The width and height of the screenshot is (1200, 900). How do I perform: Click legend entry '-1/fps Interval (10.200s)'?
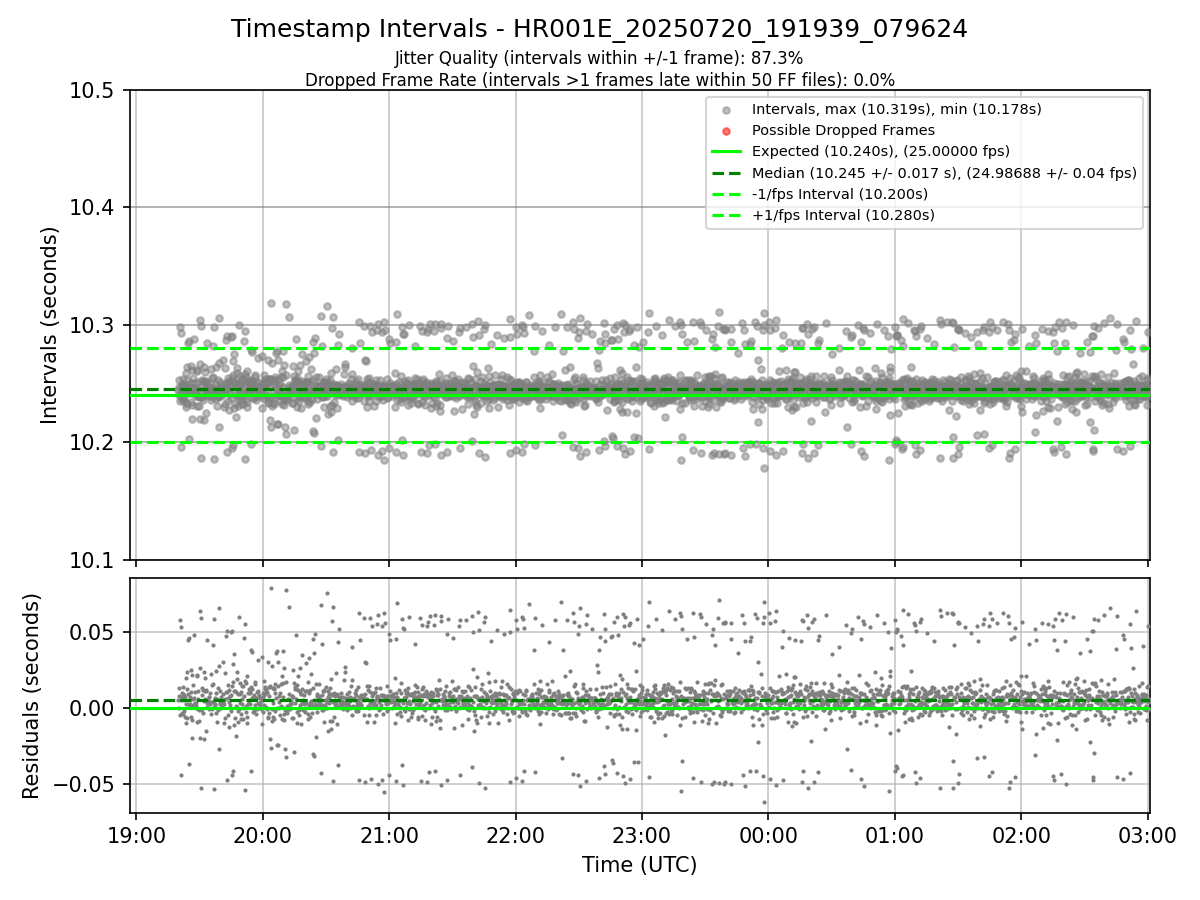(x=840, y=193)
